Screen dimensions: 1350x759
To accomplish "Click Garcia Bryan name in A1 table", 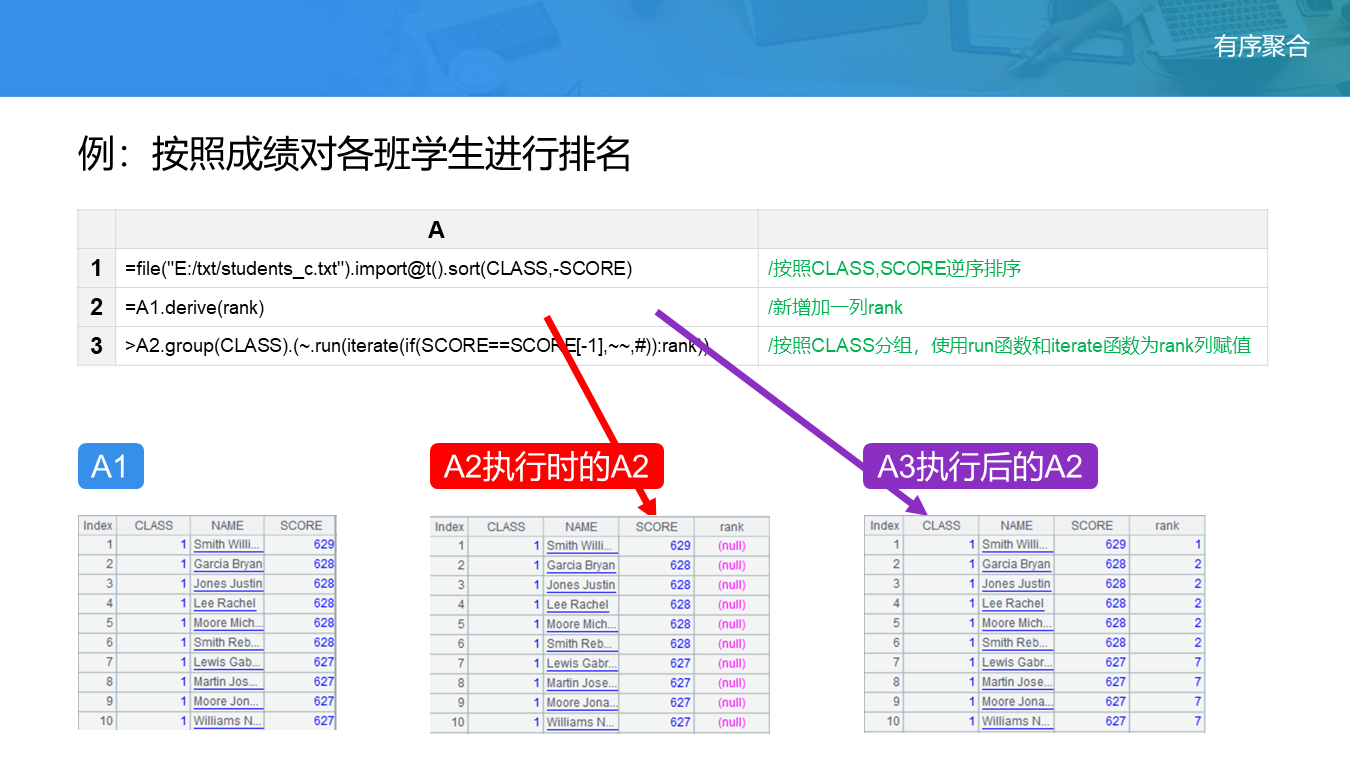I will 228,564.
